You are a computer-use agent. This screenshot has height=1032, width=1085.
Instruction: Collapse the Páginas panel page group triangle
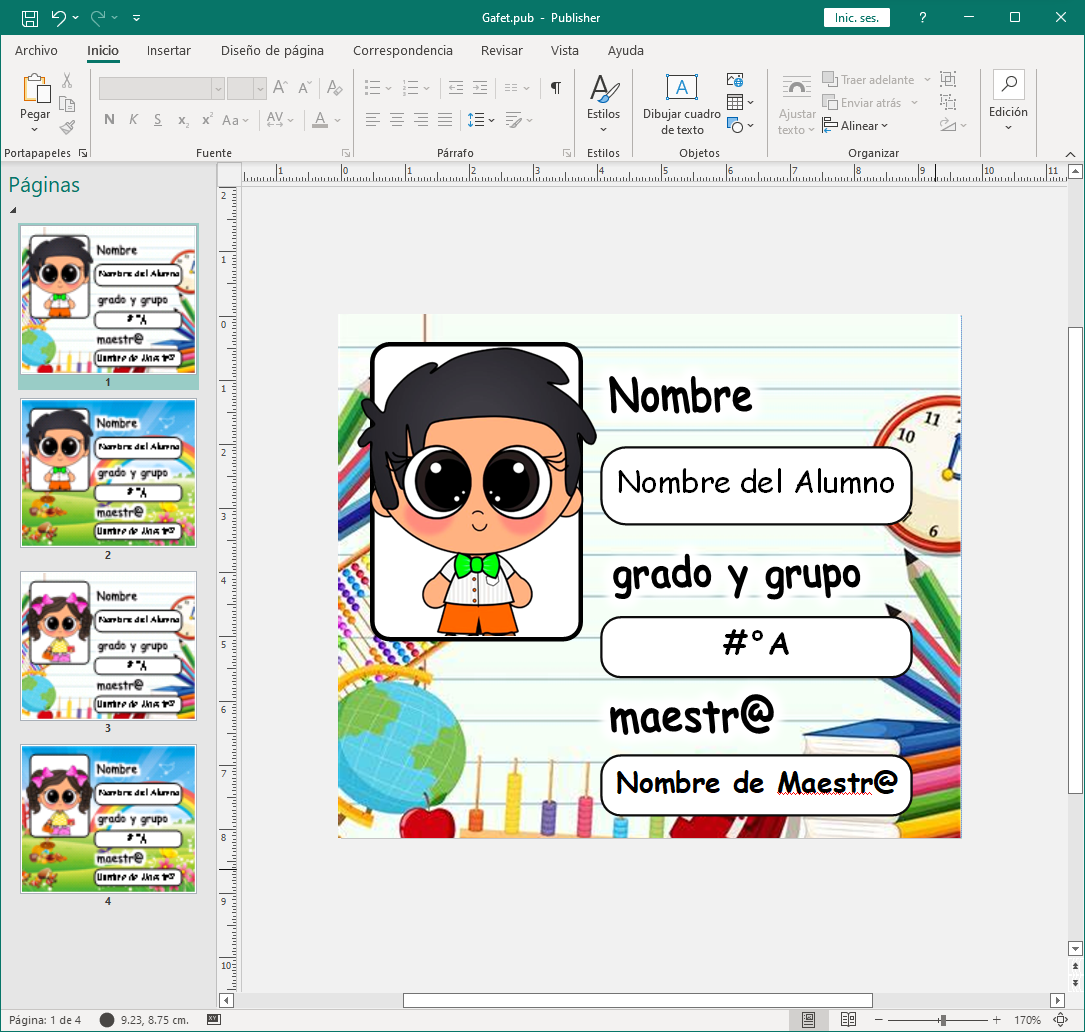point(14,211)
